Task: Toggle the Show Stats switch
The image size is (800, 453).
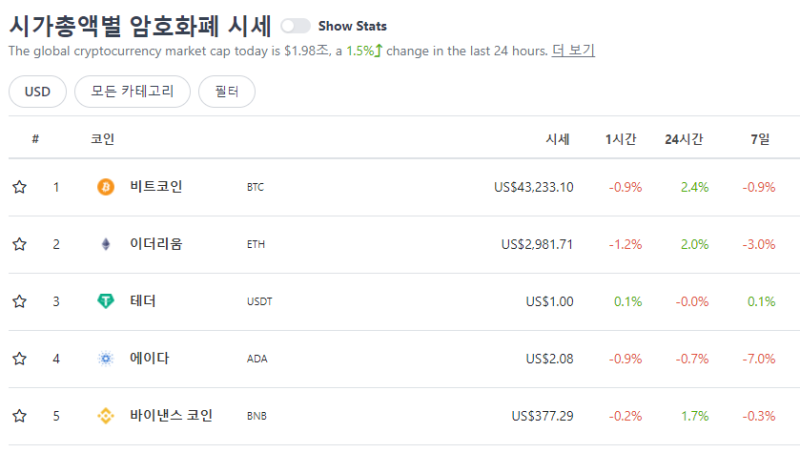Action: pyautogui.click(x=295, y=26)
